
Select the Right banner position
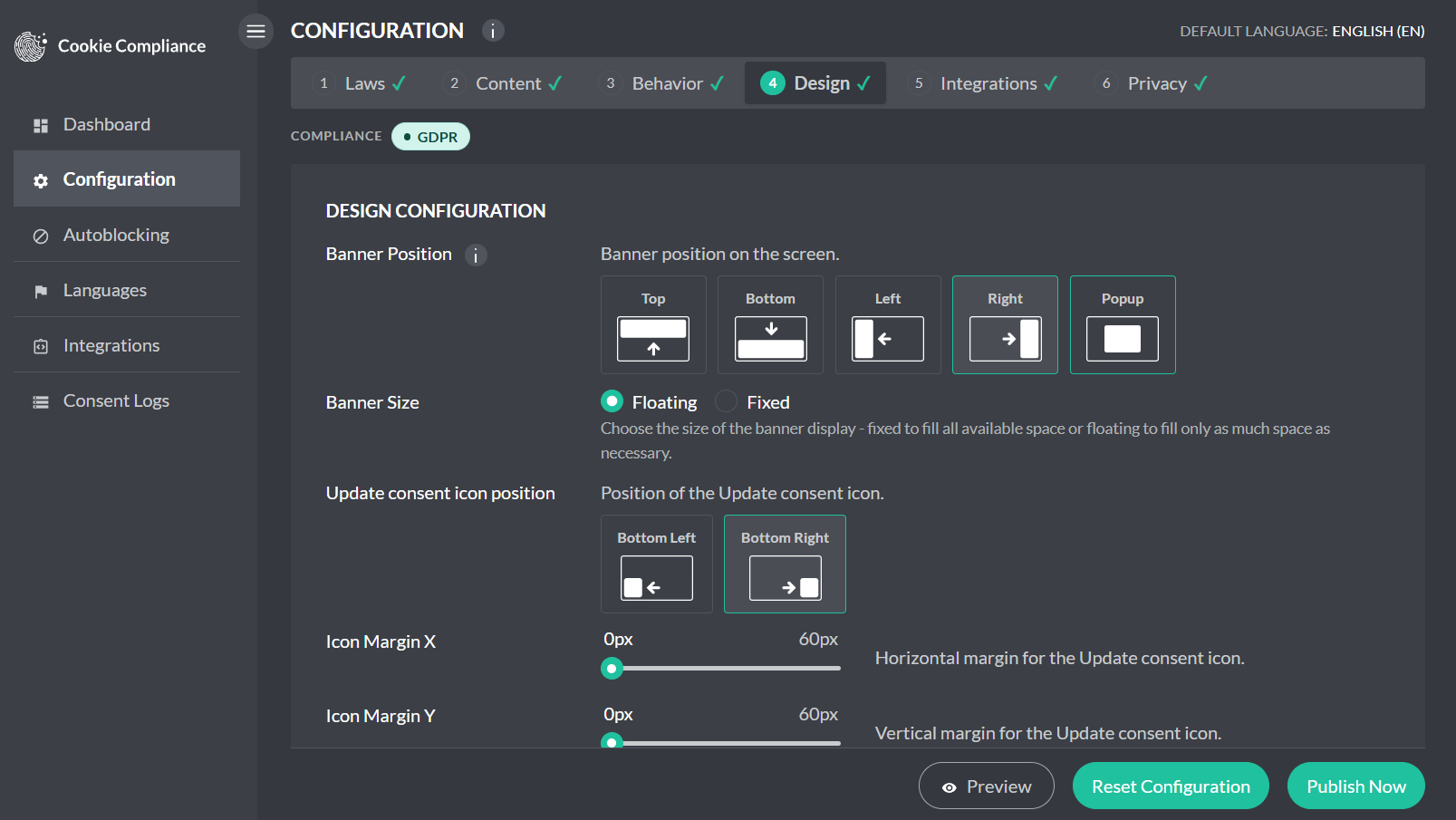pos(1005,324)
